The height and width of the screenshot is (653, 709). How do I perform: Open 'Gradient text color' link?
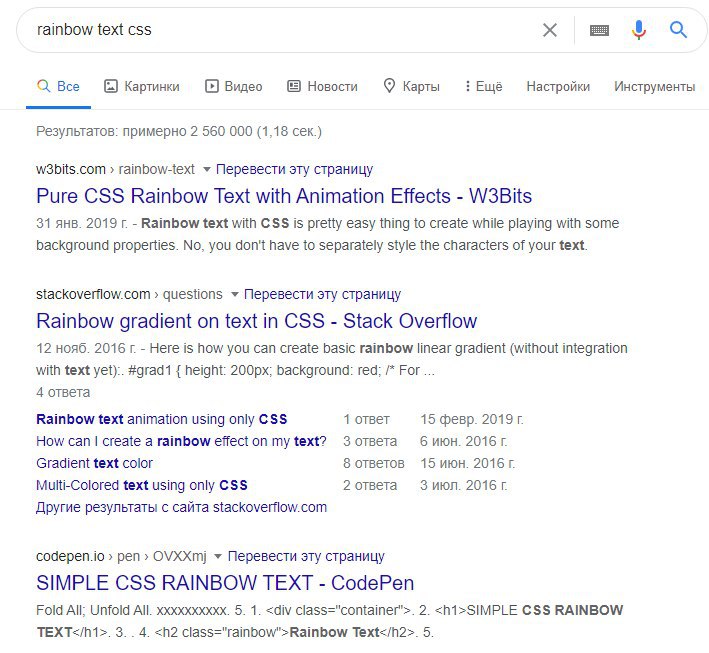tap(95, 464)
